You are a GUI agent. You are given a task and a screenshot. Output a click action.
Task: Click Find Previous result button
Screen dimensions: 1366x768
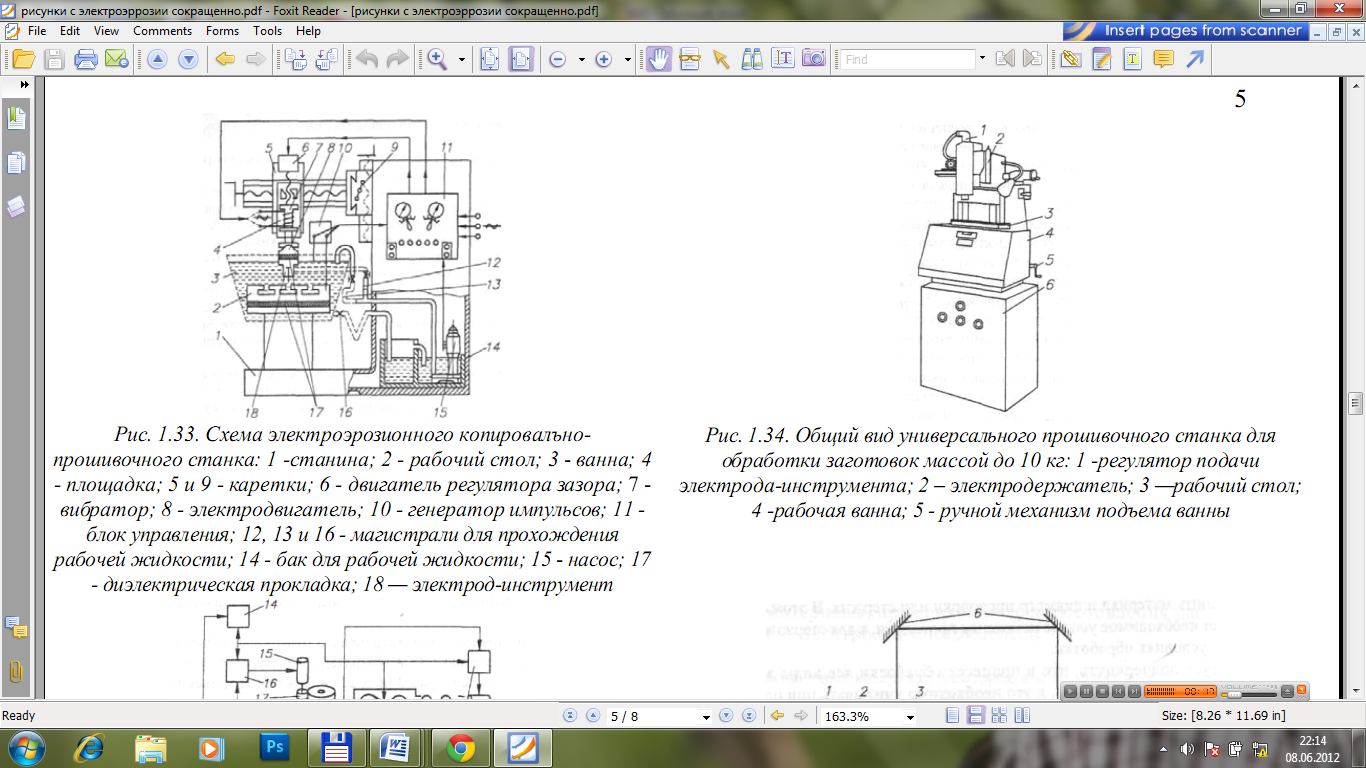(1005, 59)
